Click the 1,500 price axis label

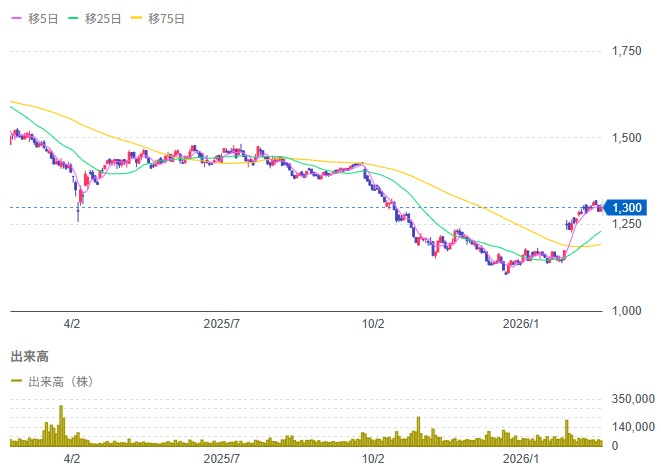[x=627, y=138]
